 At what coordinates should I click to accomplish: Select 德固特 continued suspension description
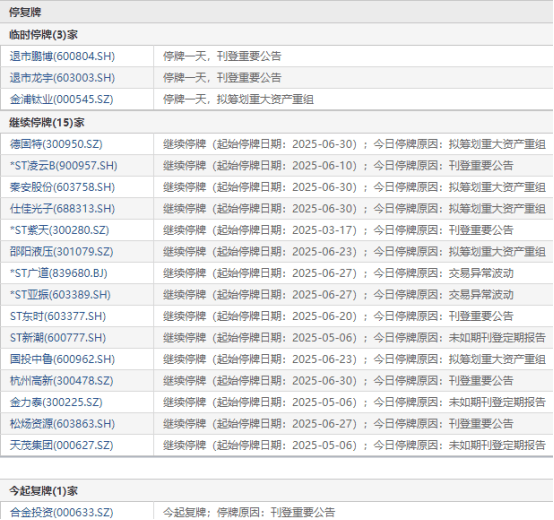click(354, 144)
